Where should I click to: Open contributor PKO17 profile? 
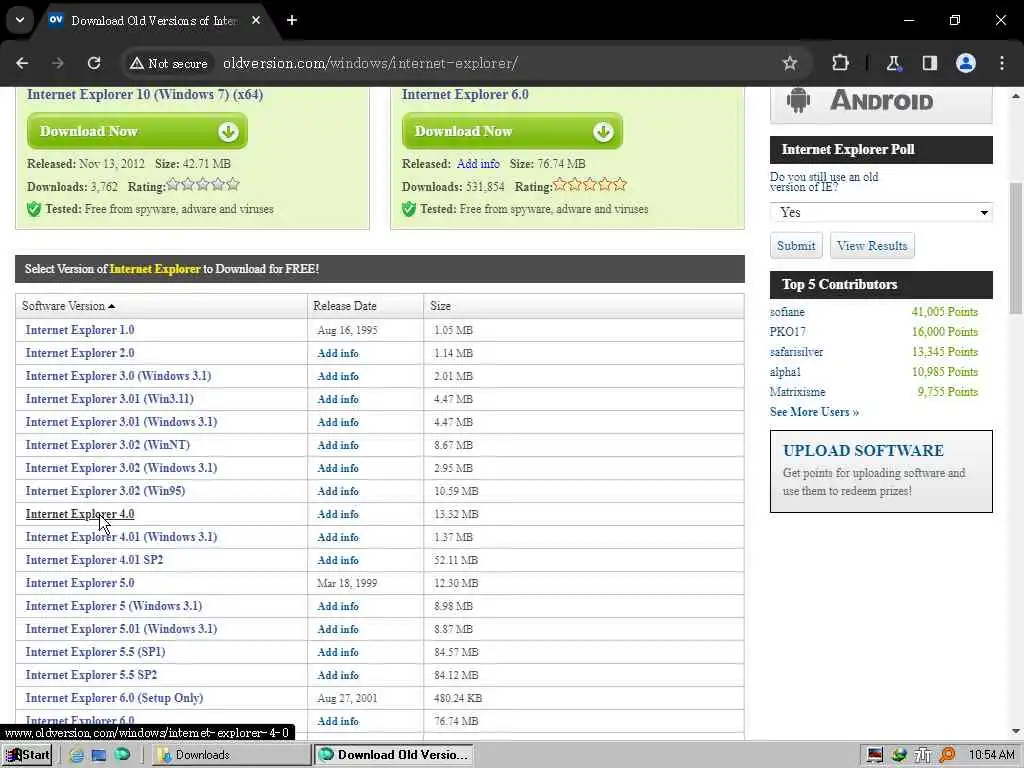(x=788, y=332)
